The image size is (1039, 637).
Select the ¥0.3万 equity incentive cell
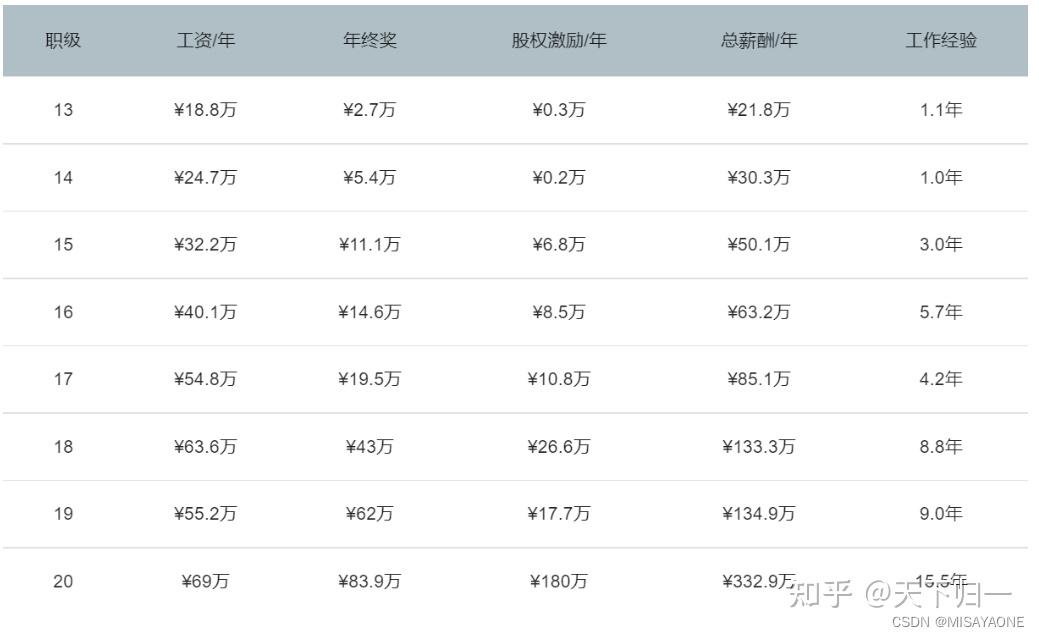click(559, 110)
